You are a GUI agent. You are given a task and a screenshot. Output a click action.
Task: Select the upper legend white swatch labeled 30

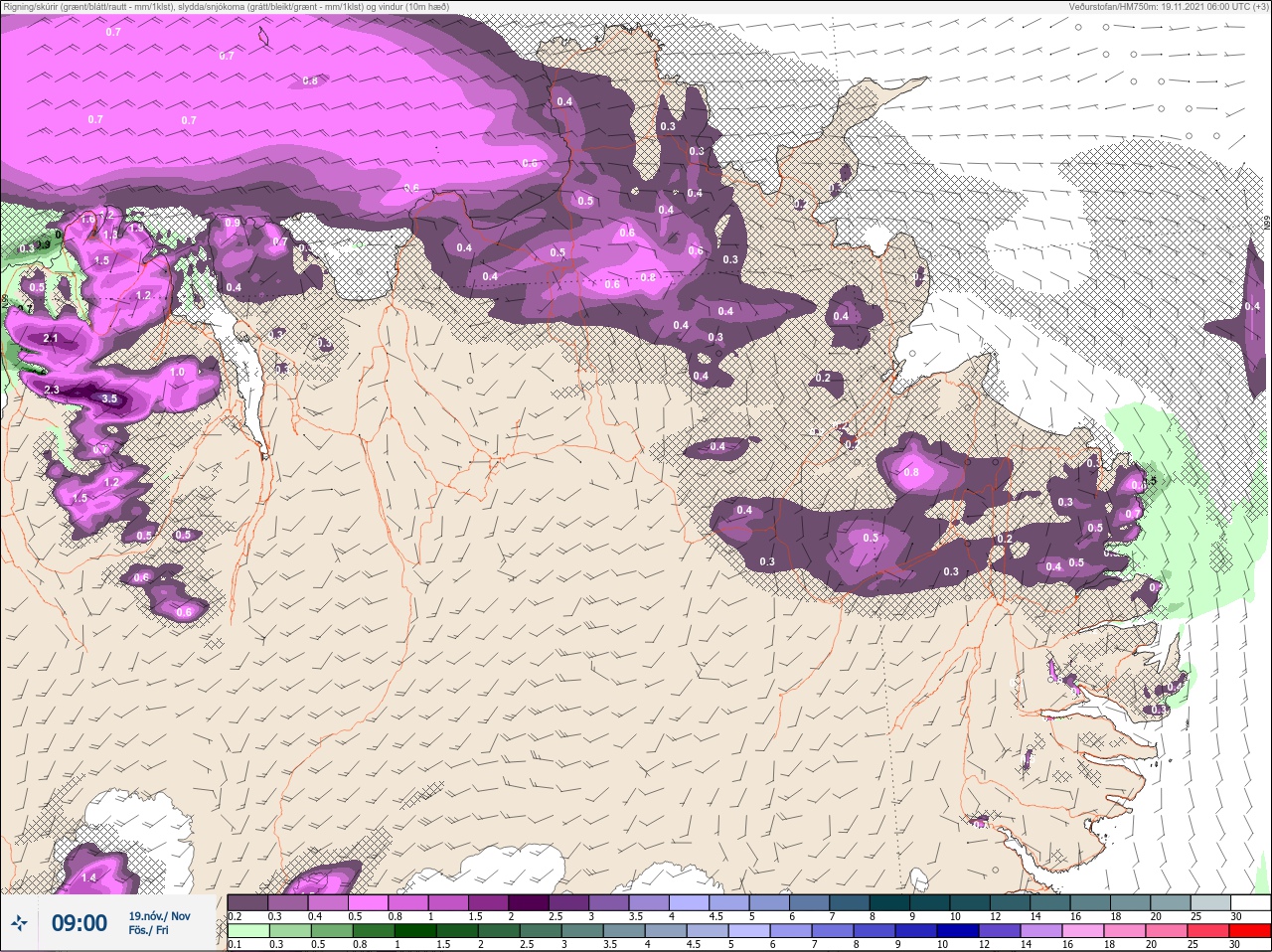1250,902
